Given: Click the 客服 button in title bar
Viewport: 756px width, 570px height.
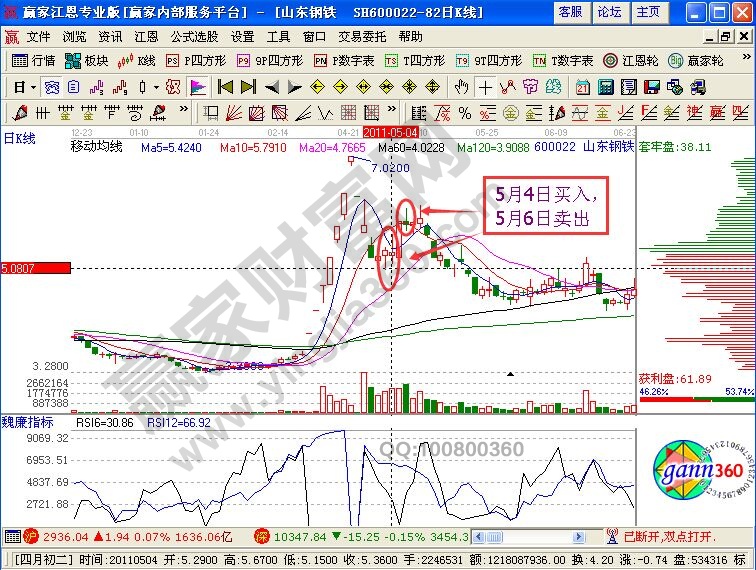Looking at the screenshot, I should pos(570,12).
